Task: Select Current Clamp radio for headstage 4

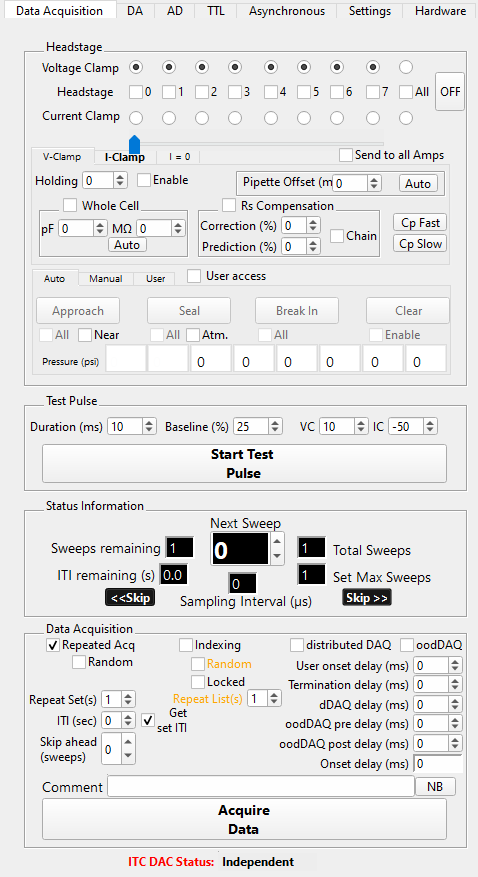Action: [271, 118]
